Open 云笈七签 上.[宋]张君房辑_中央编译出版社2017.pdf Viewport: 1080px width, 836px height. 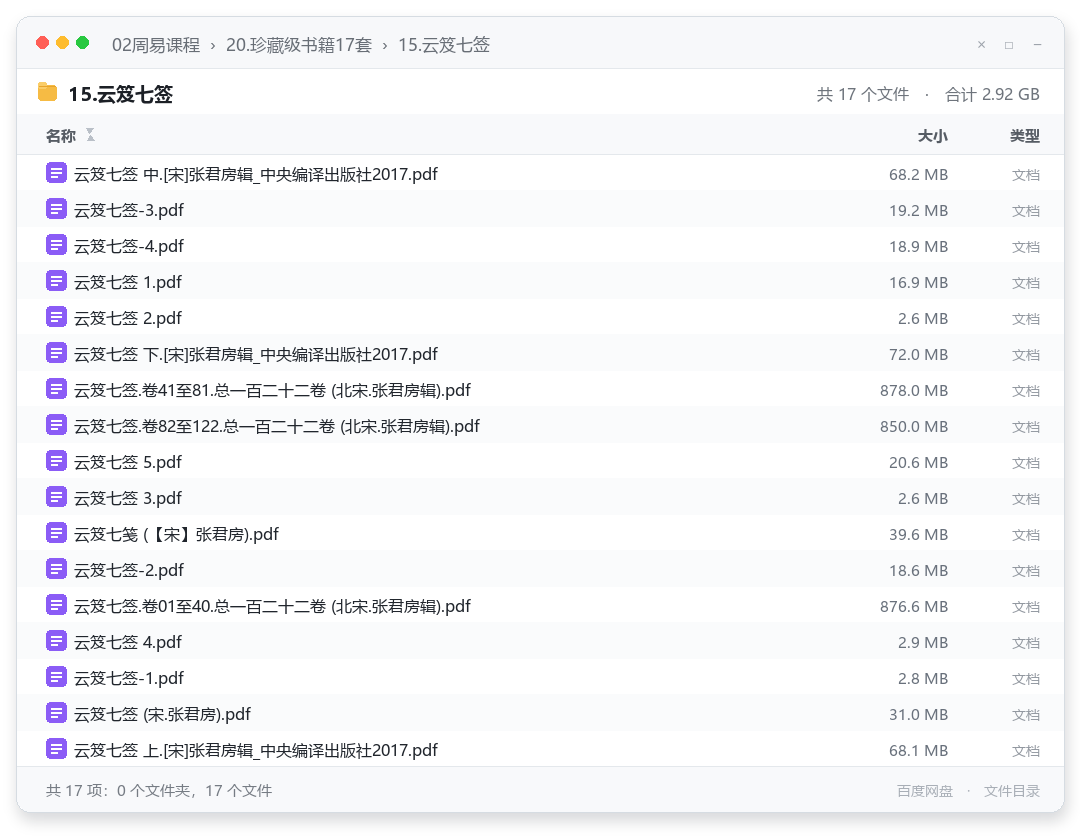point(256,750)
